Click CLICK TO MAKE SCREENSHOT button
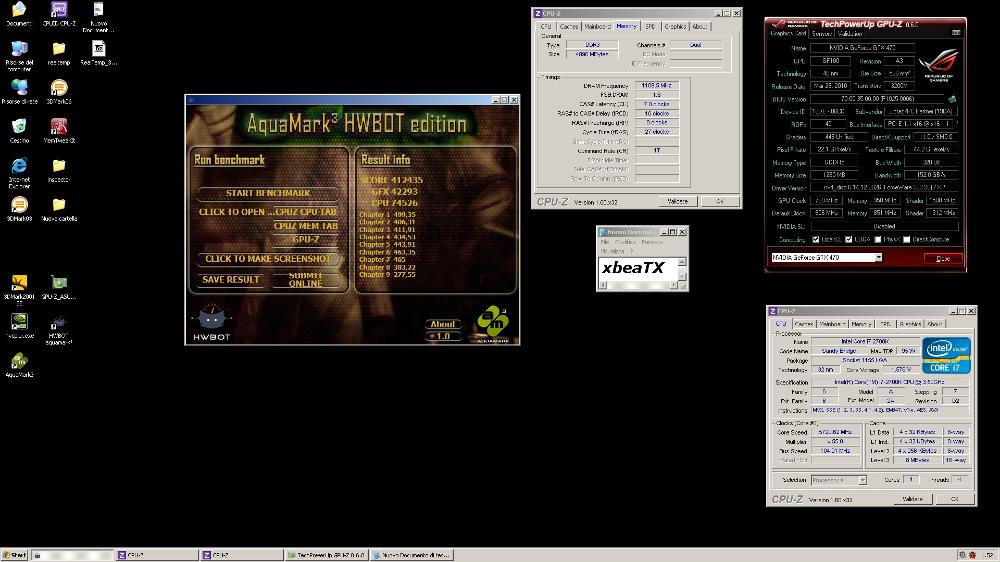 (x=268, y=259)
